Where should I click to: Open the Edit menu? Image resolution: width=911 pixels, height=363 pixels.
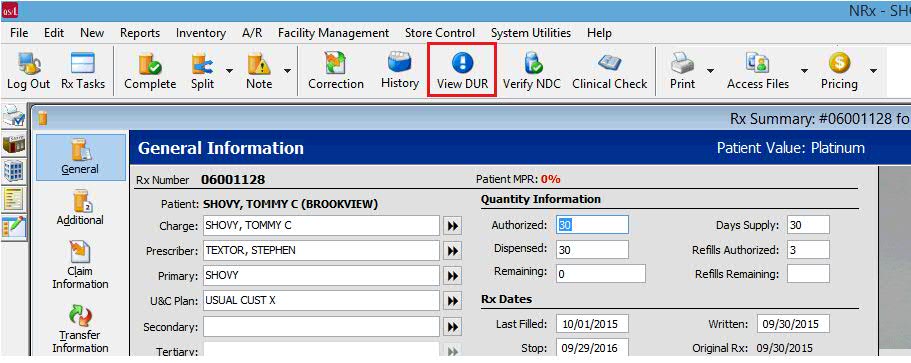tap(54, 33)
